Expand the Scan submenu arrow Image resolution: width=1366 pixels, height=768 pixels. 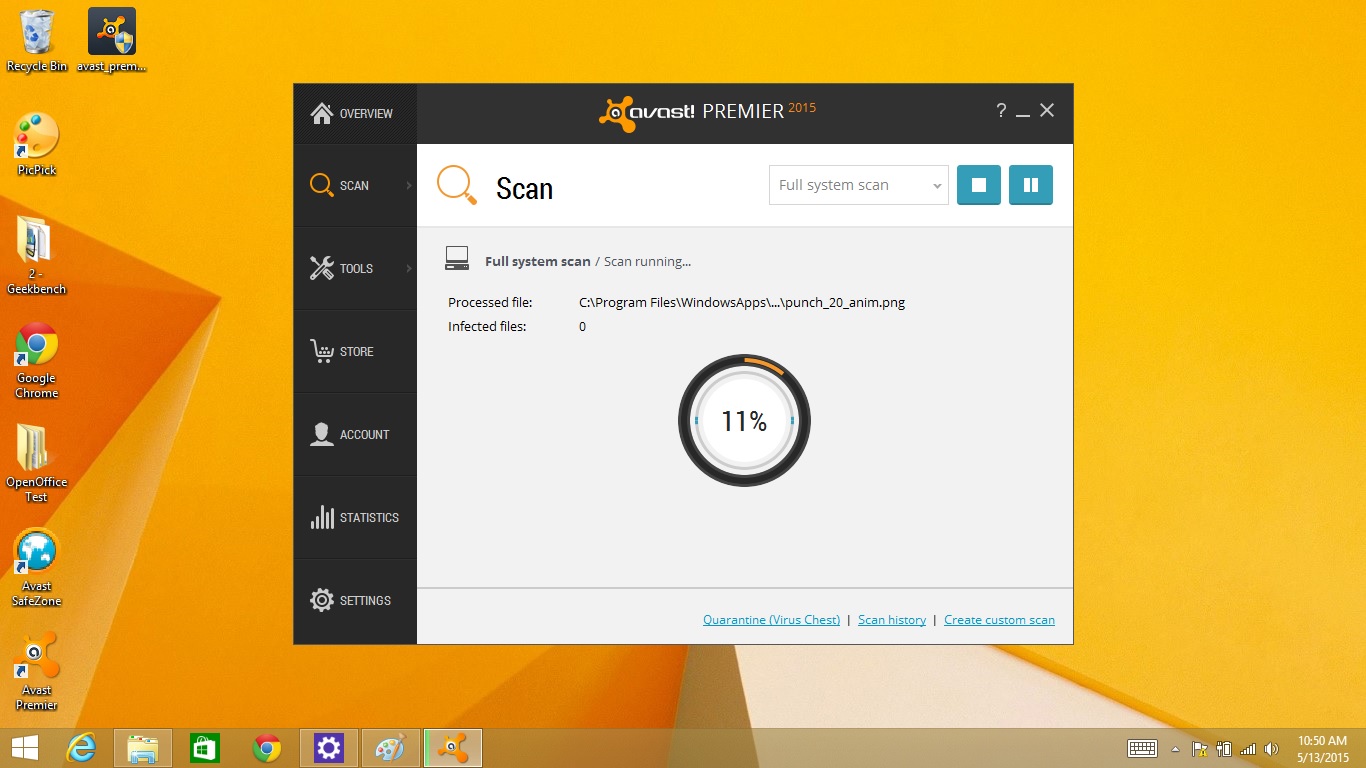click(x=409, y=186)
